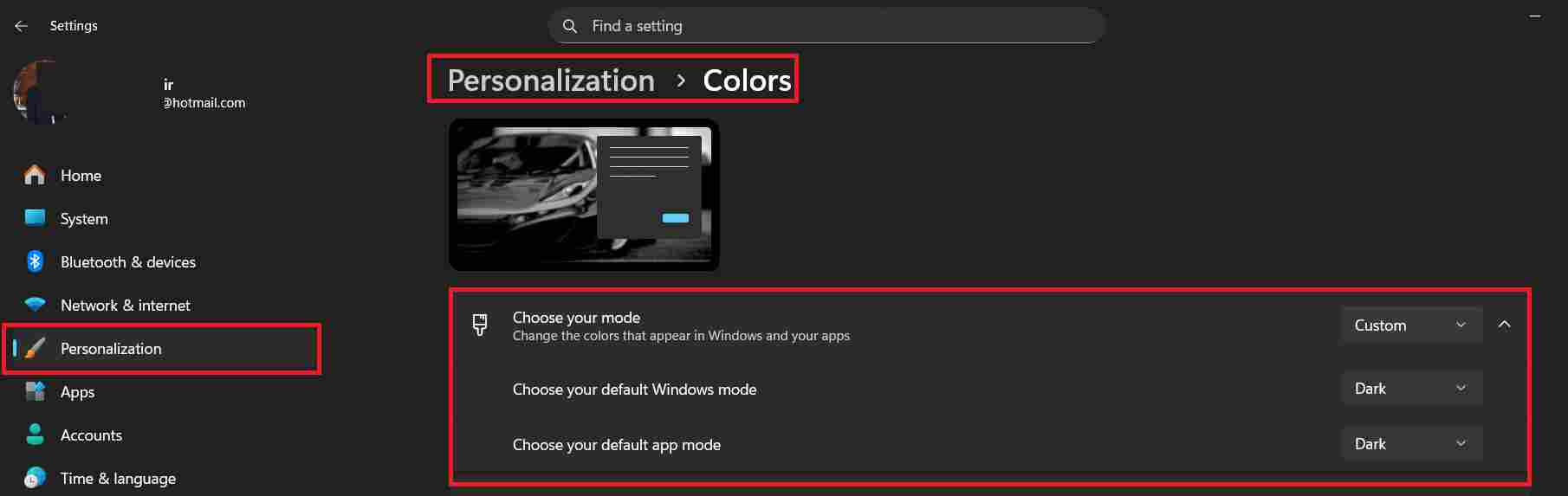The width and height of the screenshot is (1568, 496).
Task: Click the Accounts person icon
Action: click(x=35, y=435)
